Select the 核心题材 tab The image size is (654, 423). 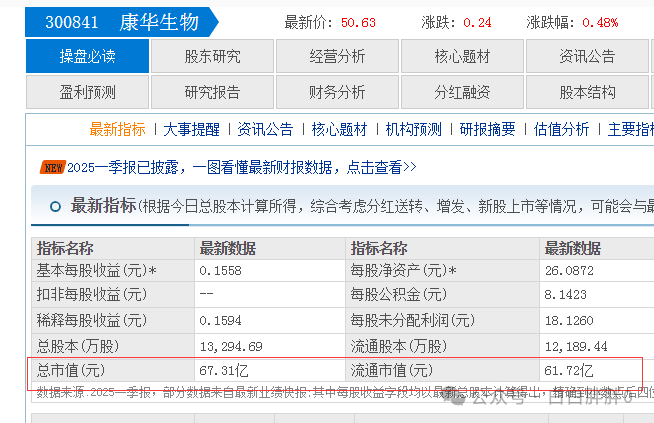pyautogui.click(x=462, y=56)
